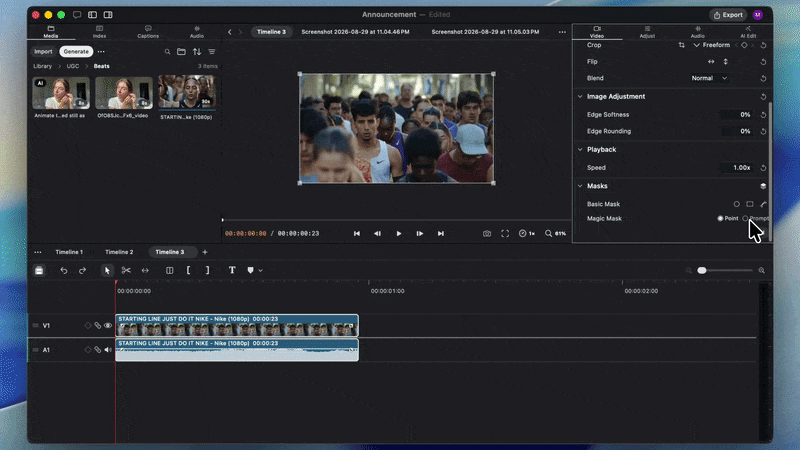Flip the clip horizontally
The width and height of the screenshot is (800, 450).
[x=711, y=62]
